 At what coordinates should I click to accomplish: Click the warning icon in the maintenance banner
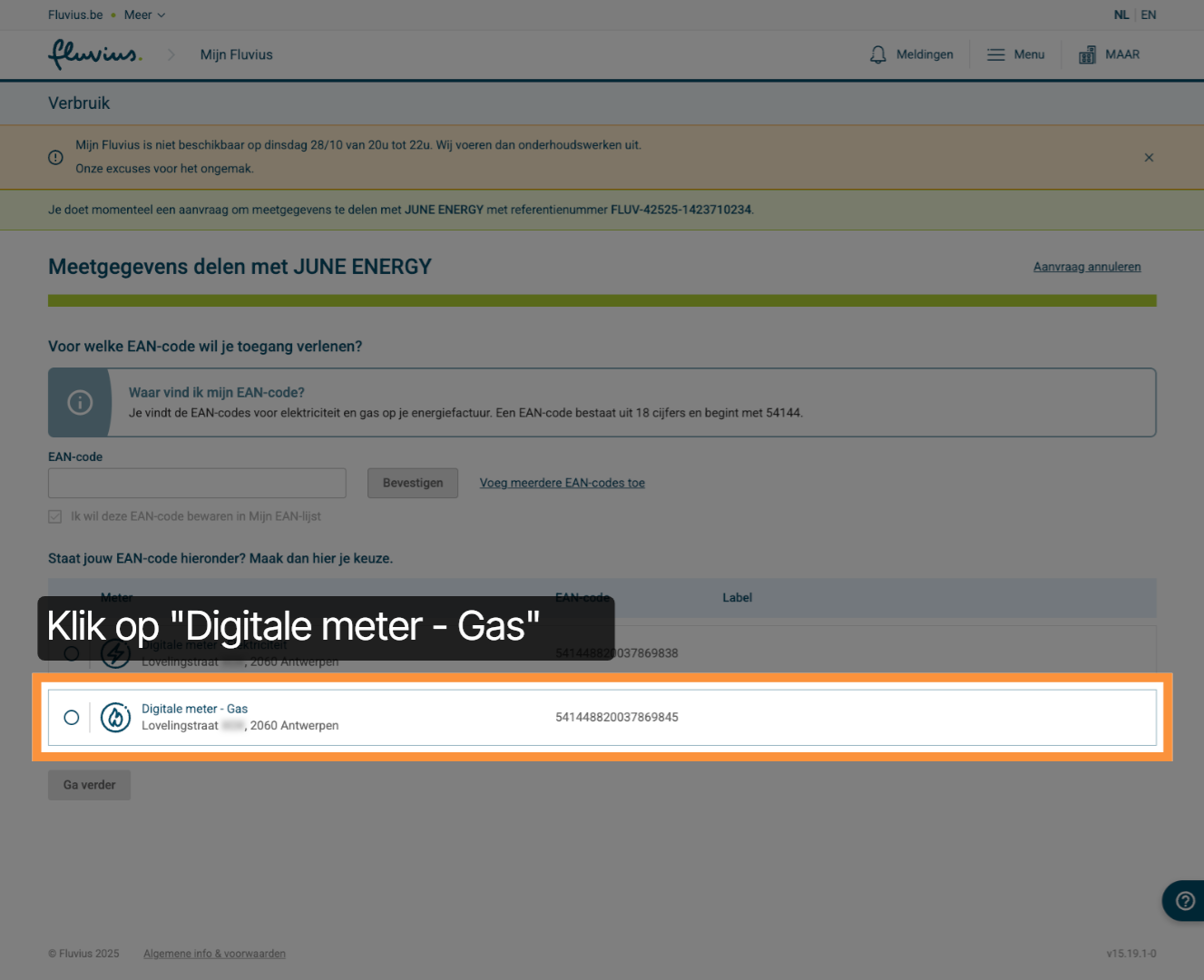(55, 157)
